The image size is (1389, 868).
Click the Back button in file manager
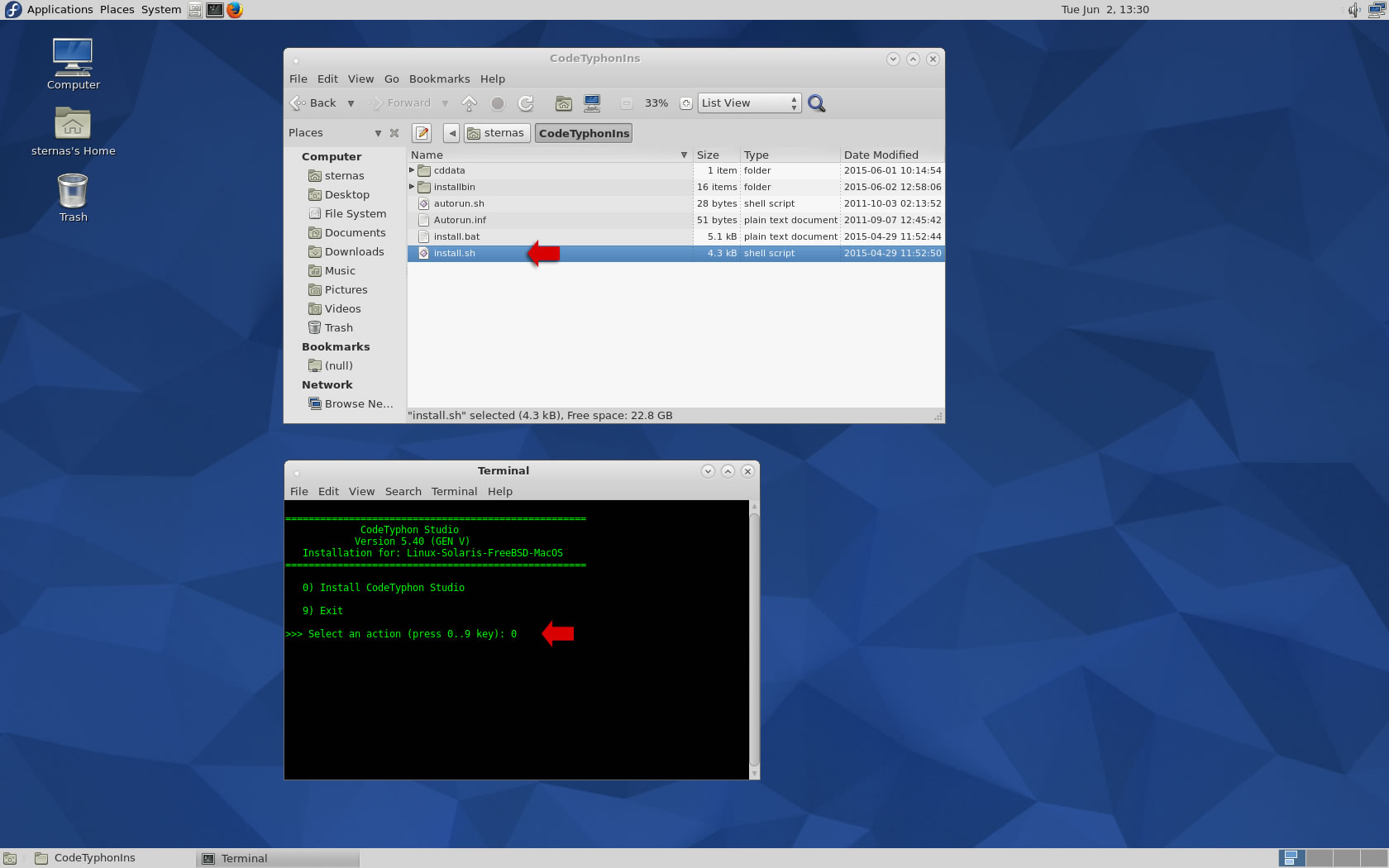pyautogui.click(x=314, y=103)
